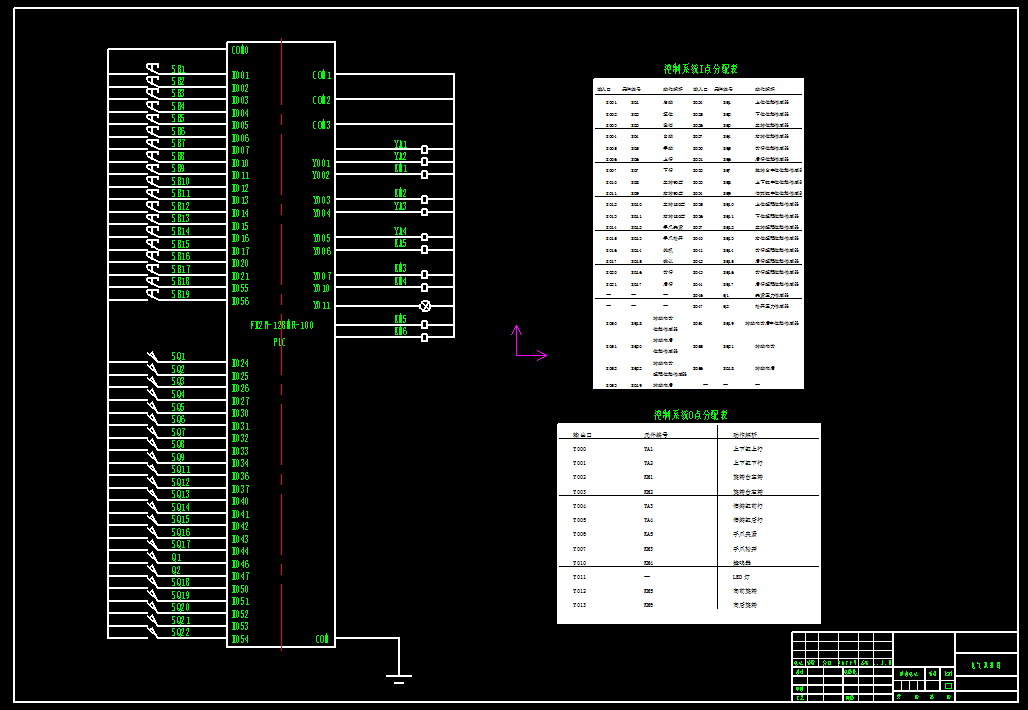
Task: Click the "LED 灯" cell in the output table
Action: 741,578
